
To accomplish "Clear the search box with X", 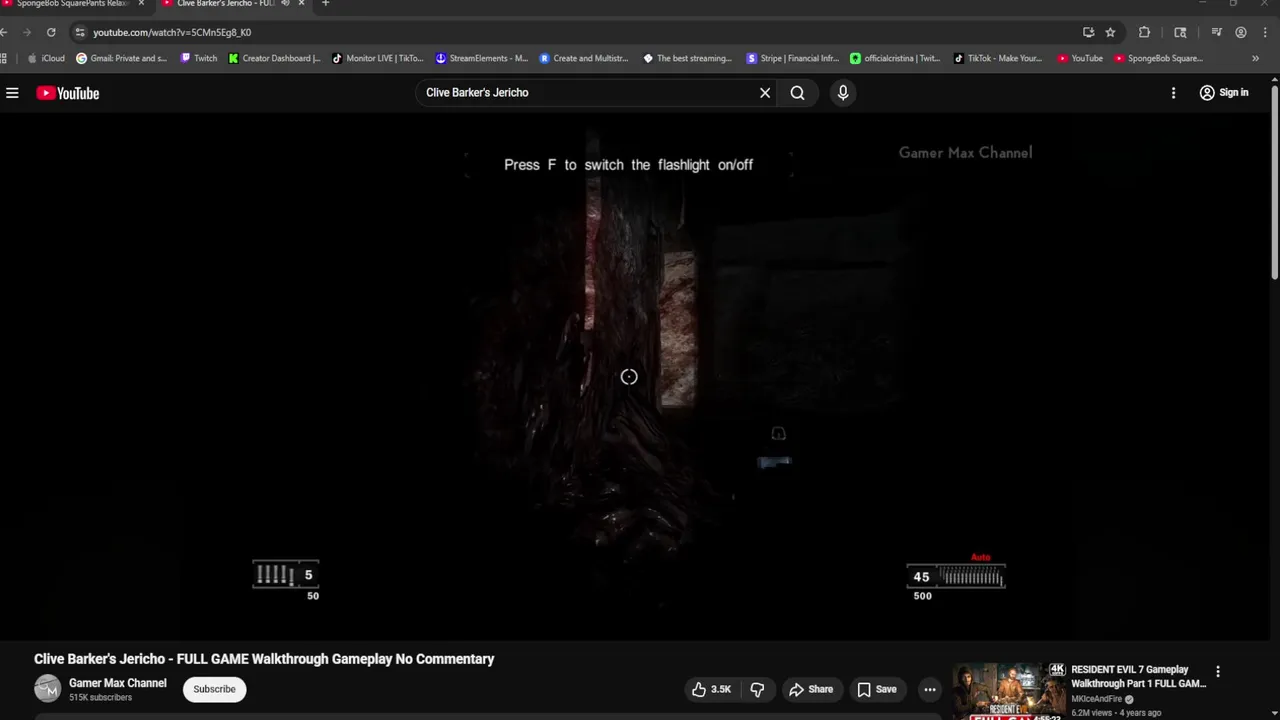I will 765,93.
